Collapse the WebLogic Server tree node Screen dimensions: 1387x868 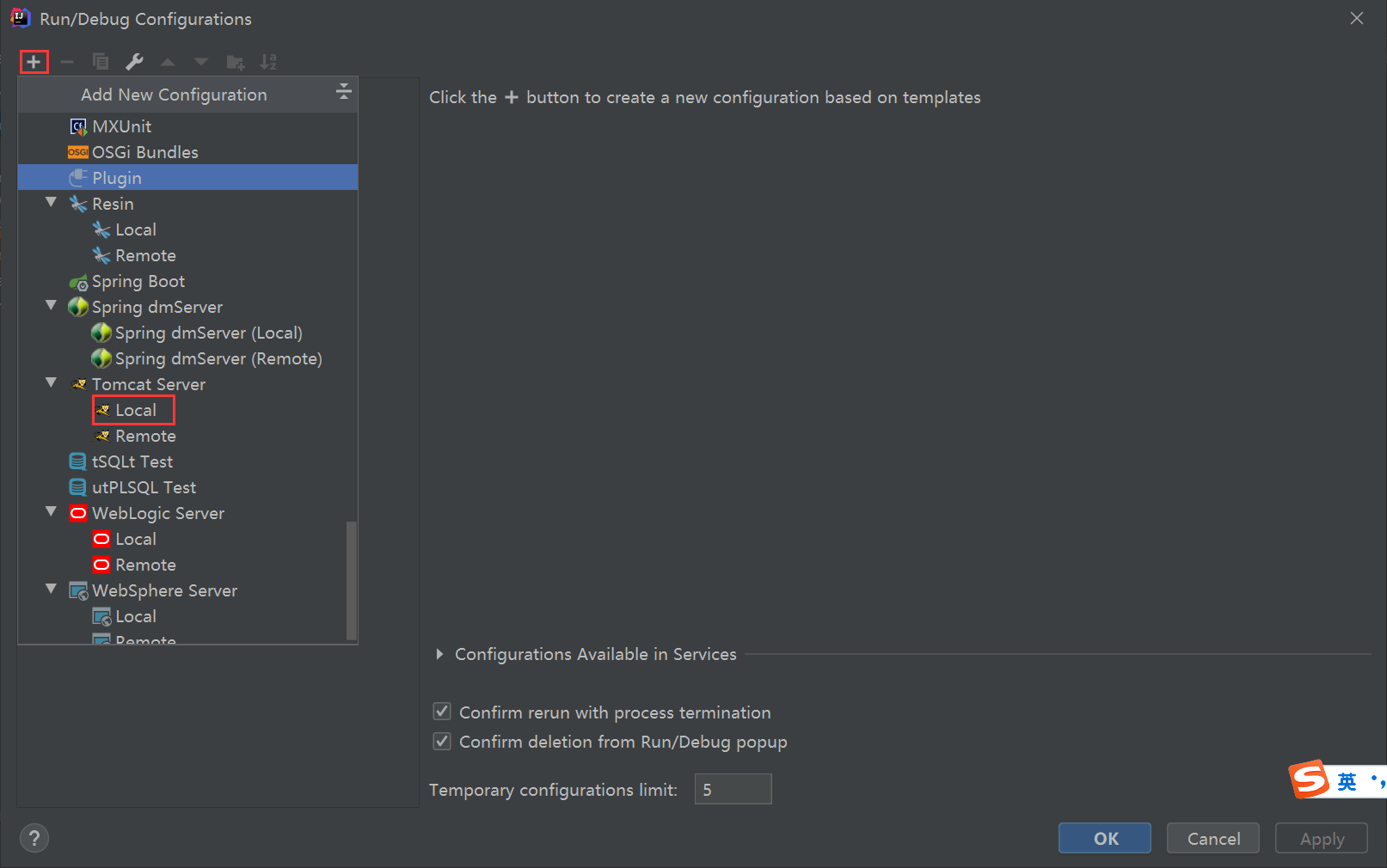(51, 511)
